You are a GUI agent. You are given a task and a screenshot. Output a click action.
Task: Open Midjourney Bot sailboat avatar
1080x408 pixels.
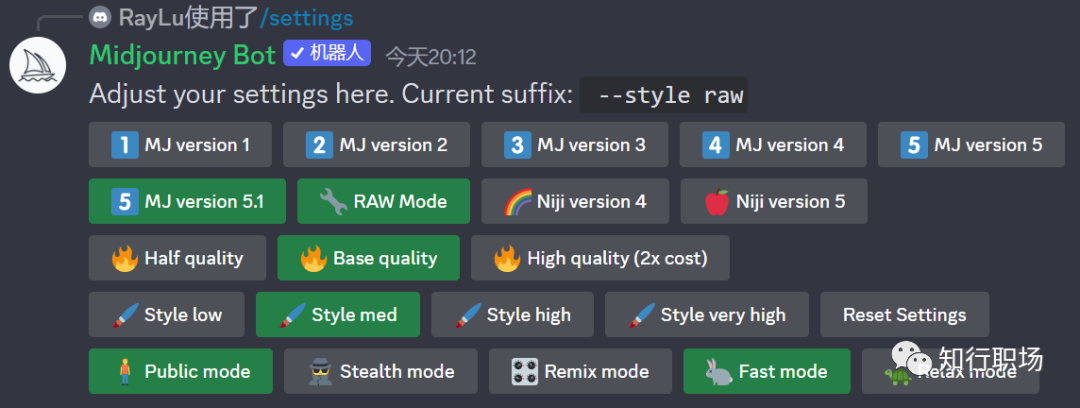(x=37, y=65)
